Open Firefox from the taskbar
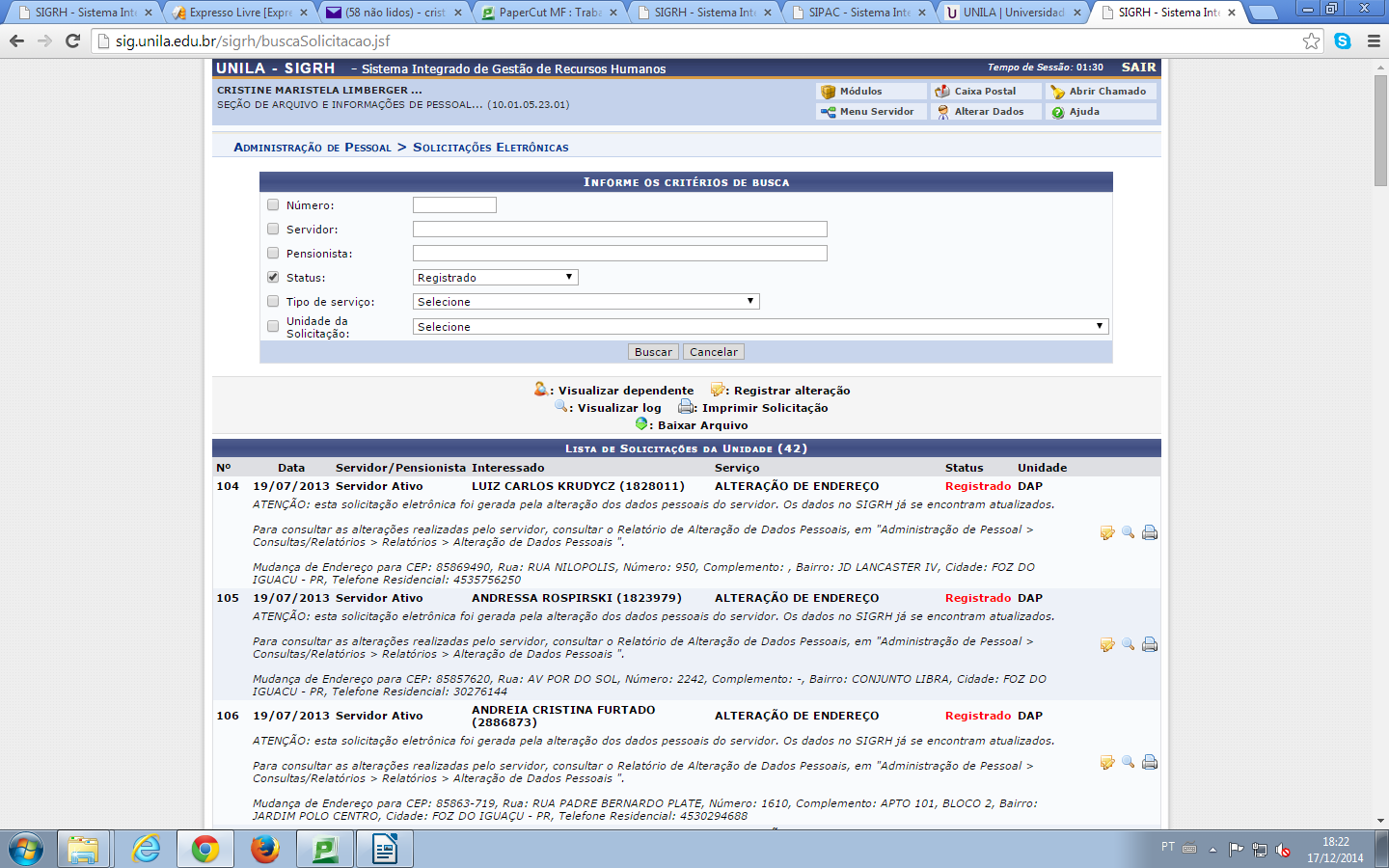 click(x=264, y=850)
